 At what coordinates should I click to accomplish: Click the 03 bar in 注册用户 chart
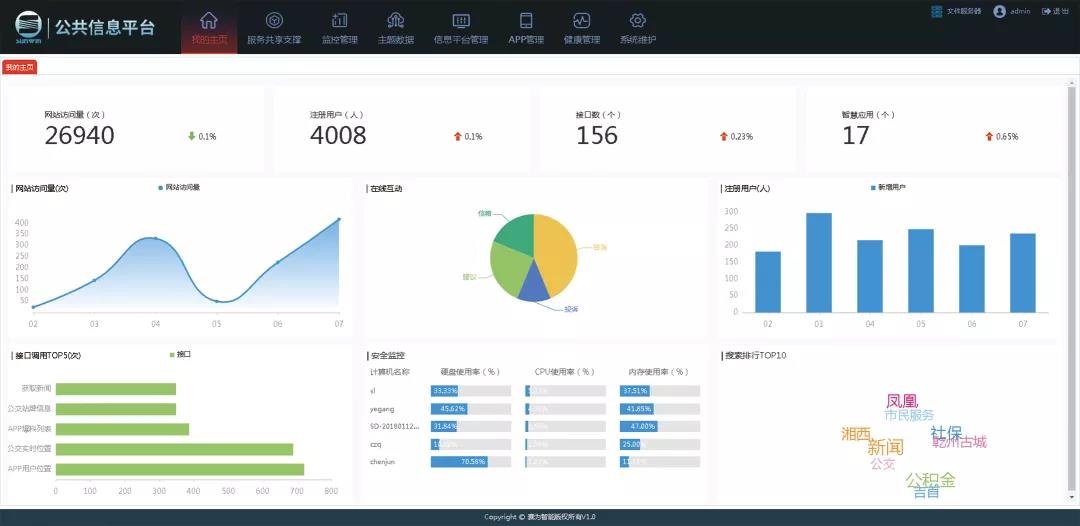819,262
